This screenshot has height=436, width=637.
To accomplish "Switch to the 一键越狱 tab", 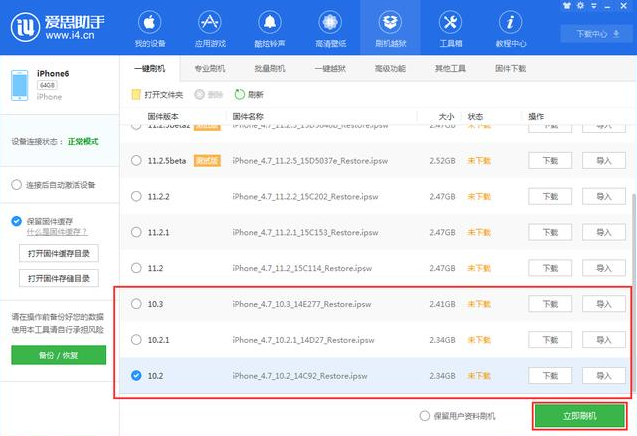I will point(330,69).
